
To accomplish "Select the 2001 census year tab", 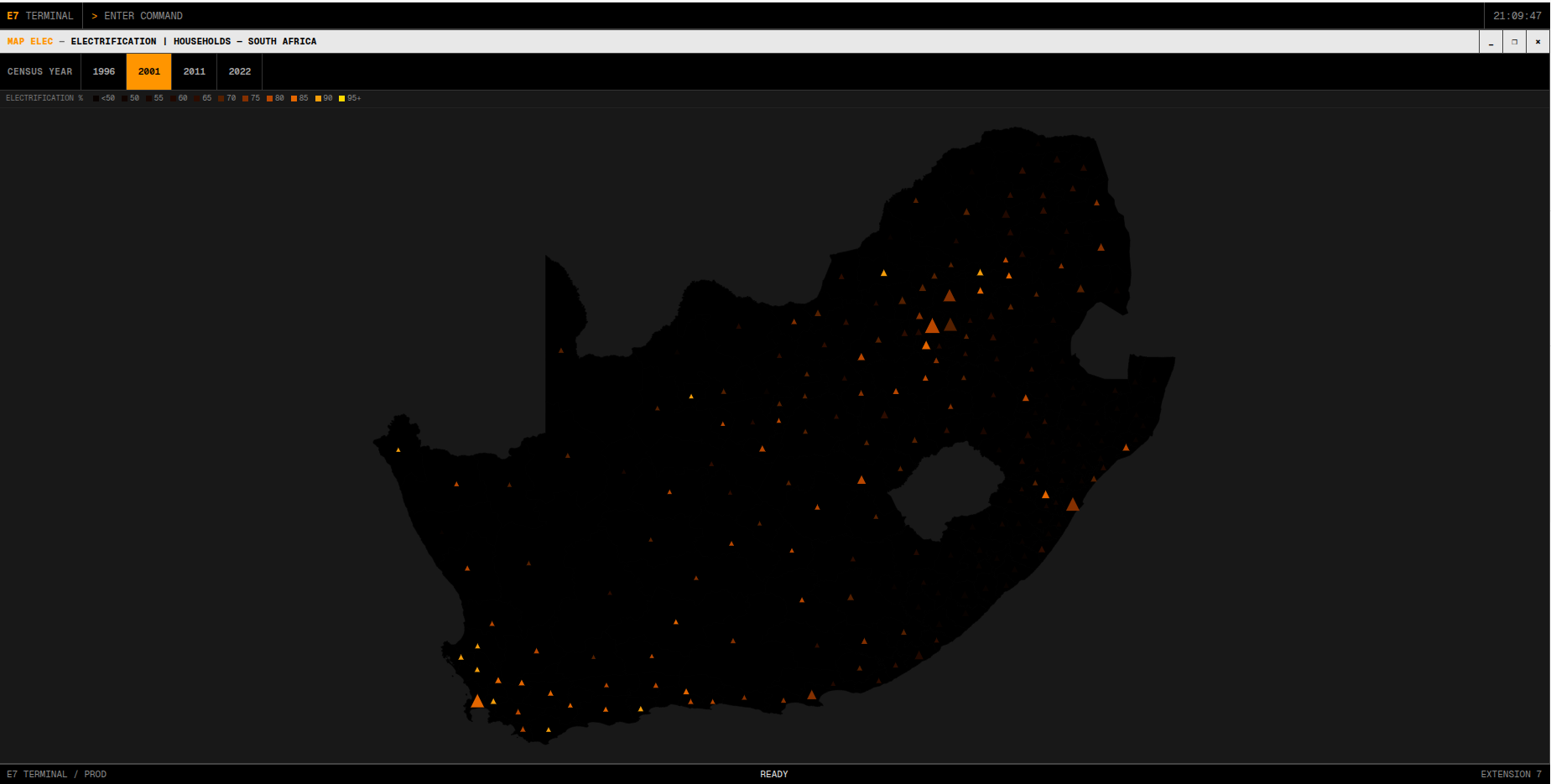I will tap(149, 71).
